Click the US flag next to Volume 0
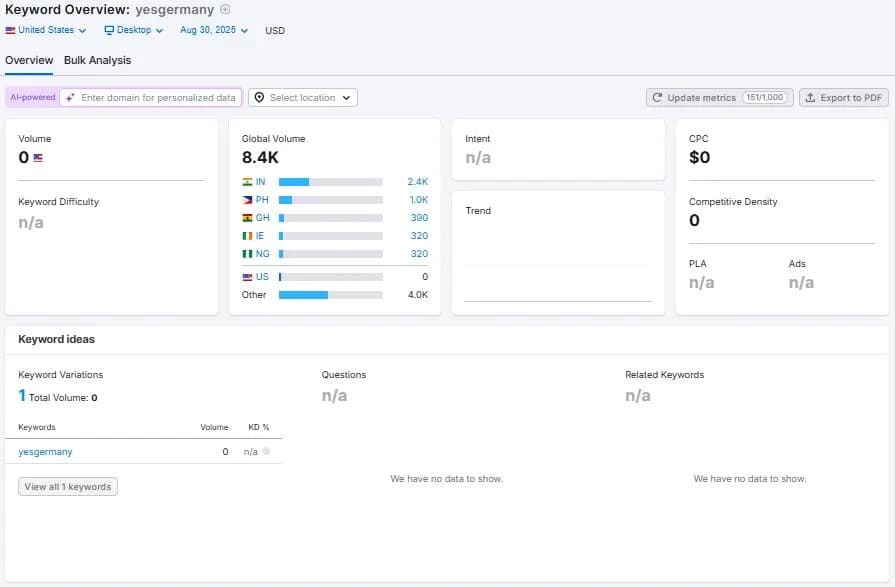Viewport: 895px width, 587px height. point(38,158)
